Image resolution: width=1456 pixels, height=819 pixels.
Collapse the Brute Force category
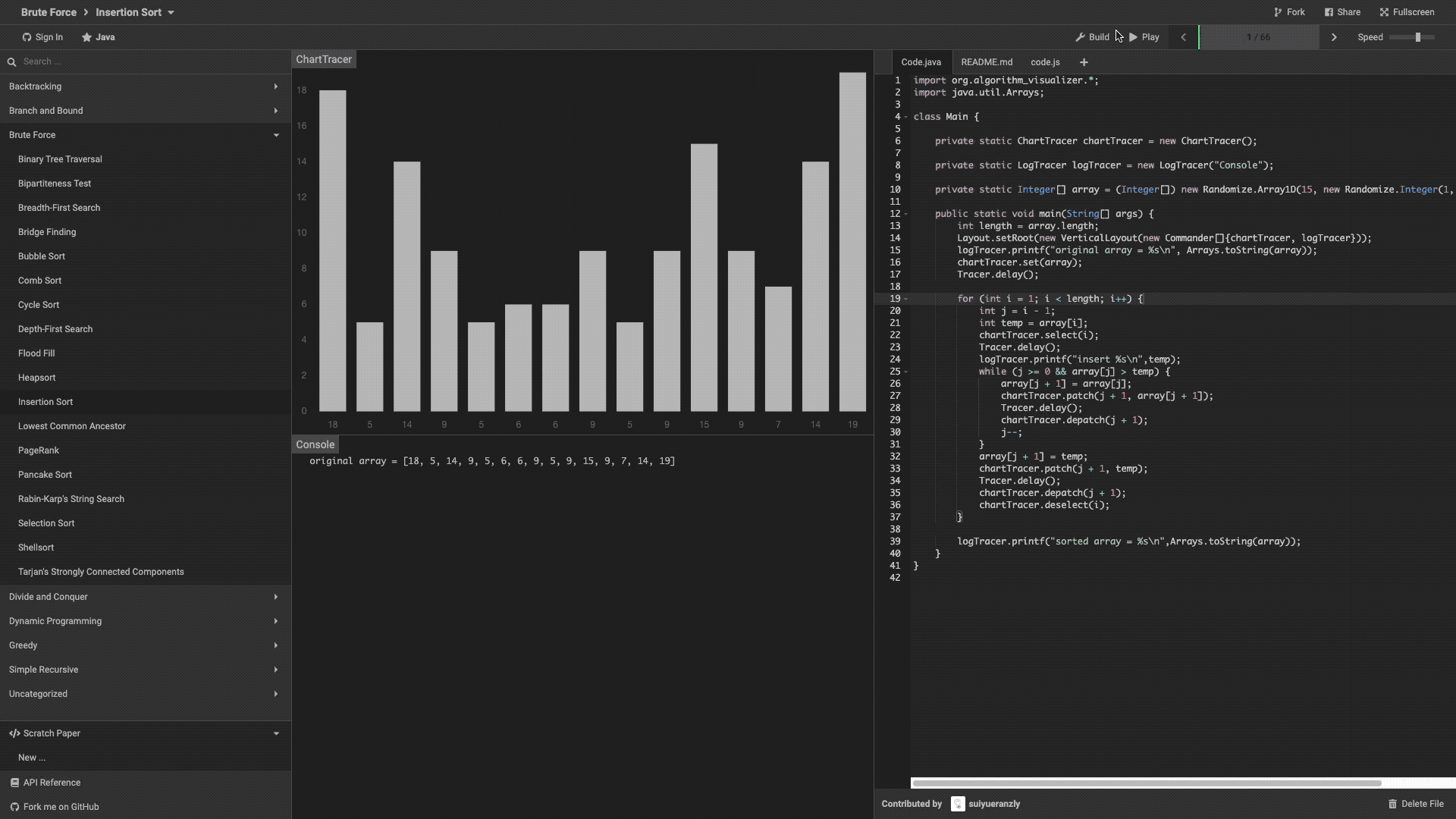pyautogui.click(x=146, y=135)
